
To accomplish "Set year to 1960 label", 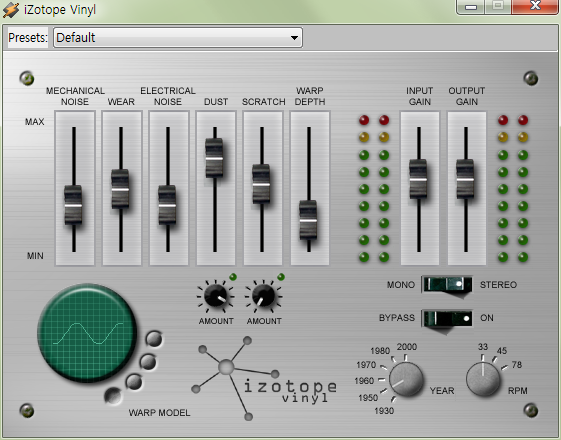I will [x=364, y=381].
